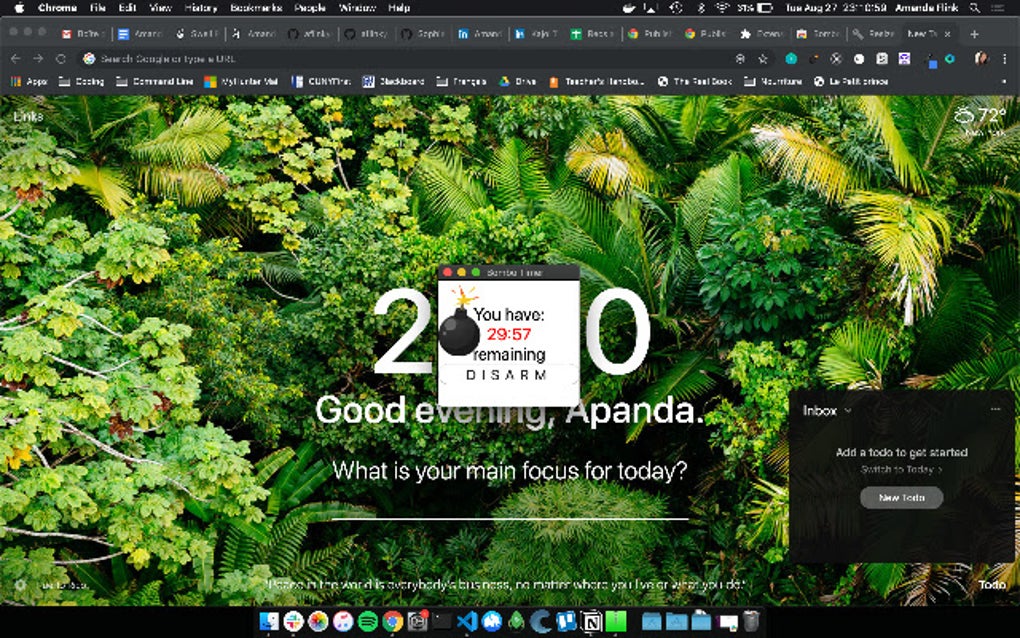
Task: Launch Visual Studio Code from the dock
Action: [x=467, y=621]
